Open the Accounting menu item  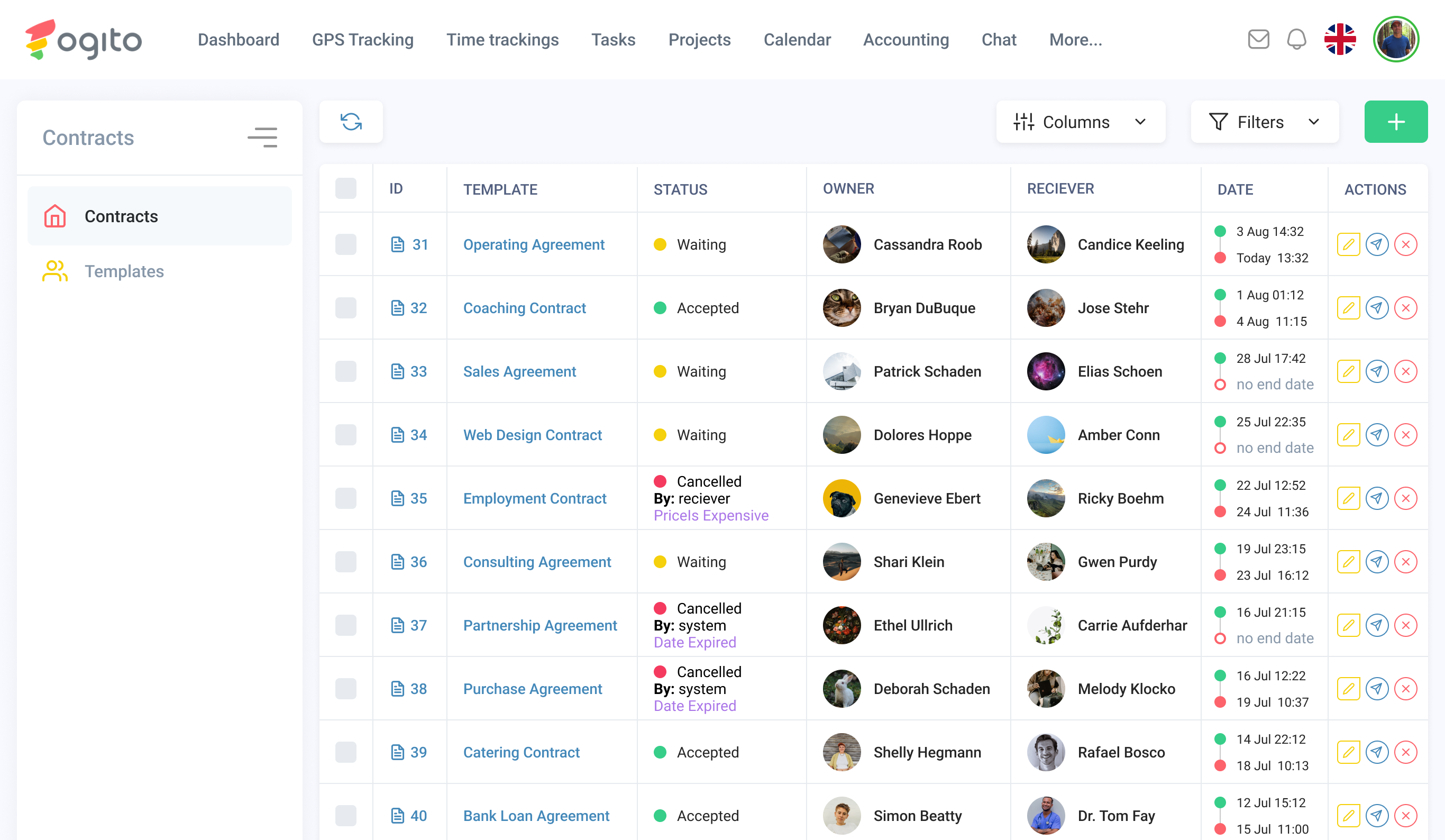906,40
